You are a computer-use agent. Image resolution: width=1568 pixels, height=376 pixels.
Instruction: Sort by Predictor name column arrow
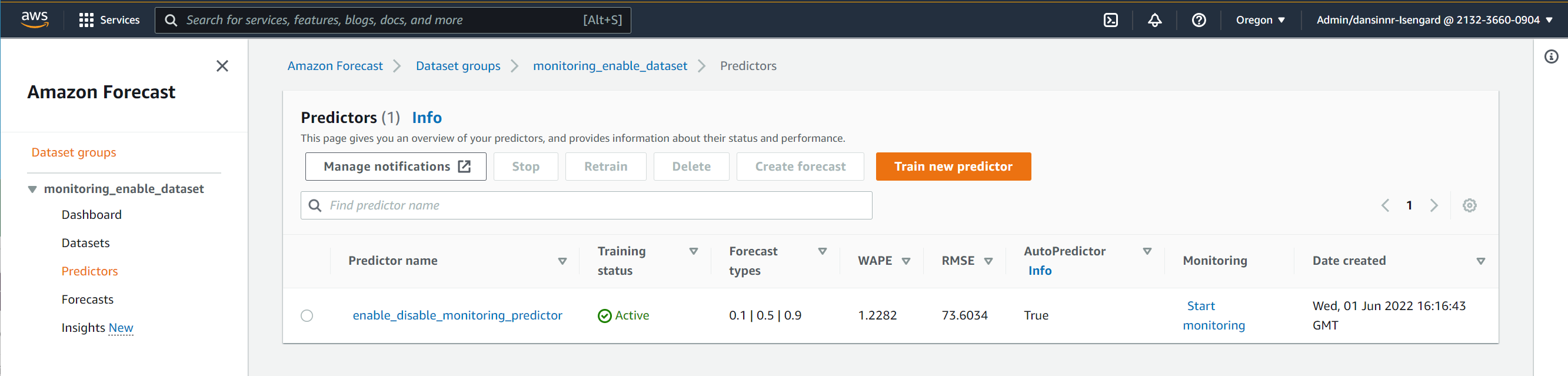click(562, 261)
